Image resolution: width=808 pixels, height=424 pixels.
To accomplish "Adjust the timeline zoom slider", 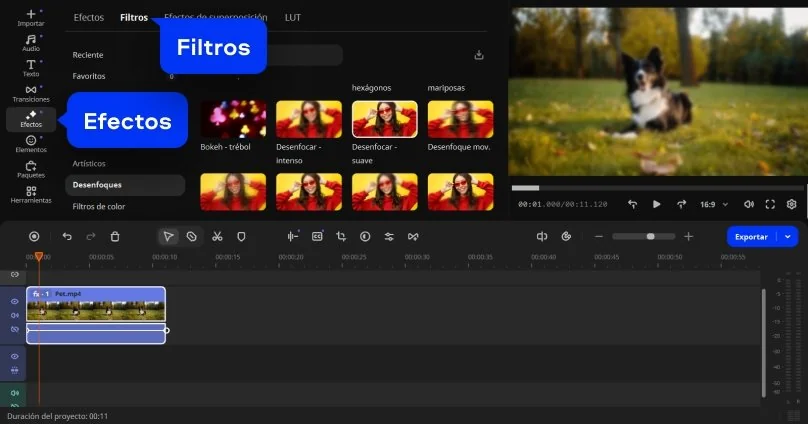I will click(x=650, y=237).
